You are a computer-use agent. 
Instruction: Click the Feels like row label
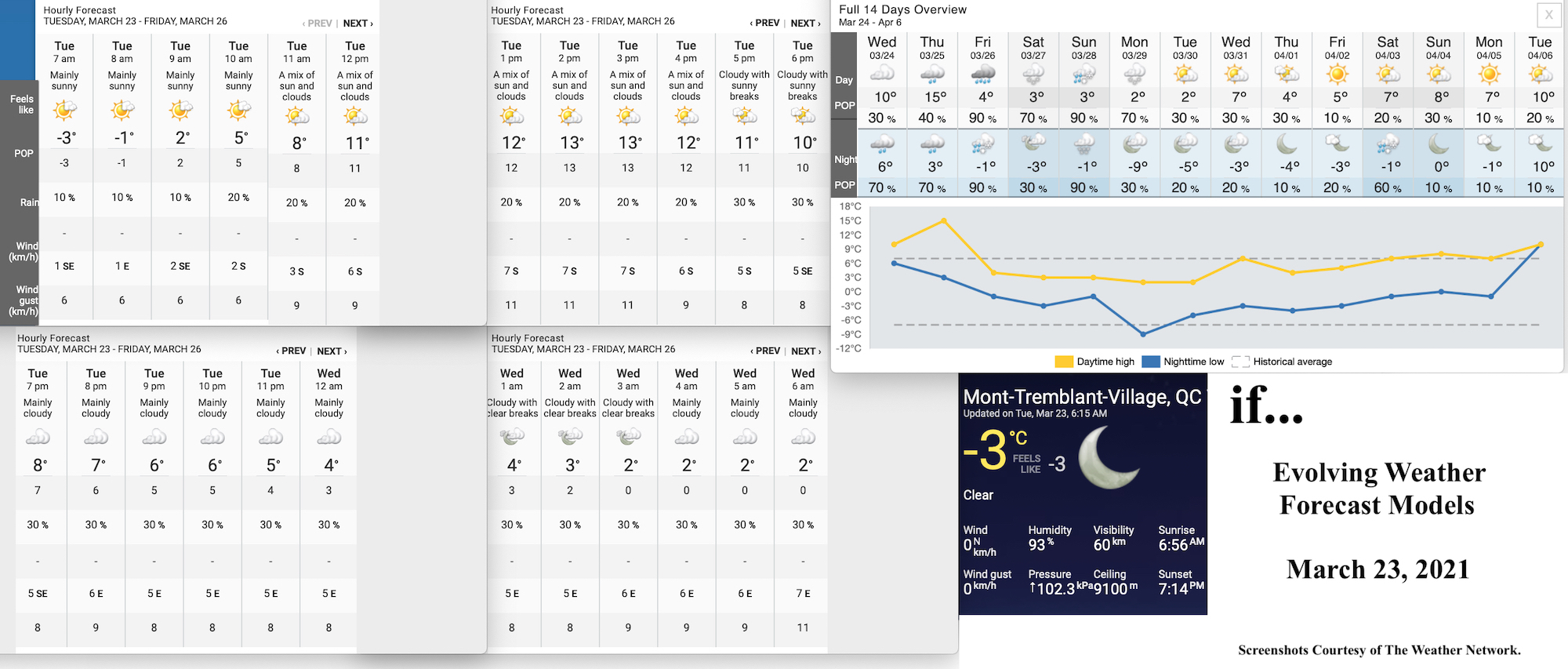[x=22, y=104]
